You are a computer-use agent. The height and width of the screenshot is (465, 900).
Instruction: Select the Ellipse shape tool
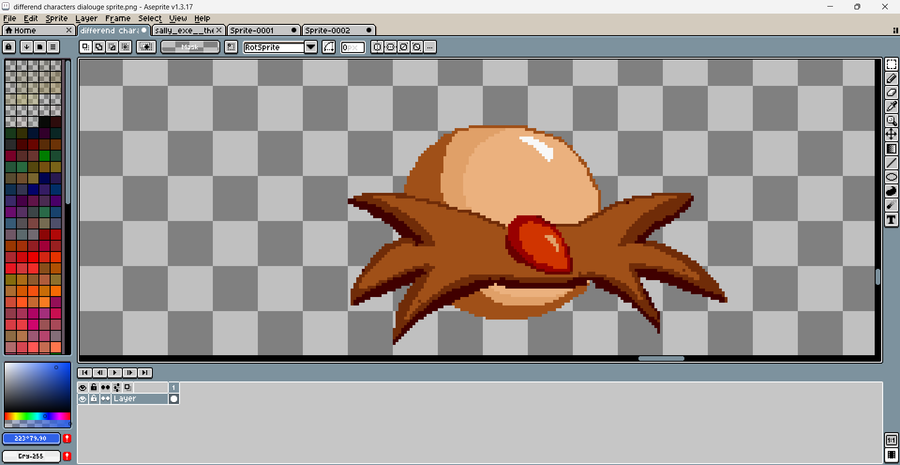[x=891, y=177]
